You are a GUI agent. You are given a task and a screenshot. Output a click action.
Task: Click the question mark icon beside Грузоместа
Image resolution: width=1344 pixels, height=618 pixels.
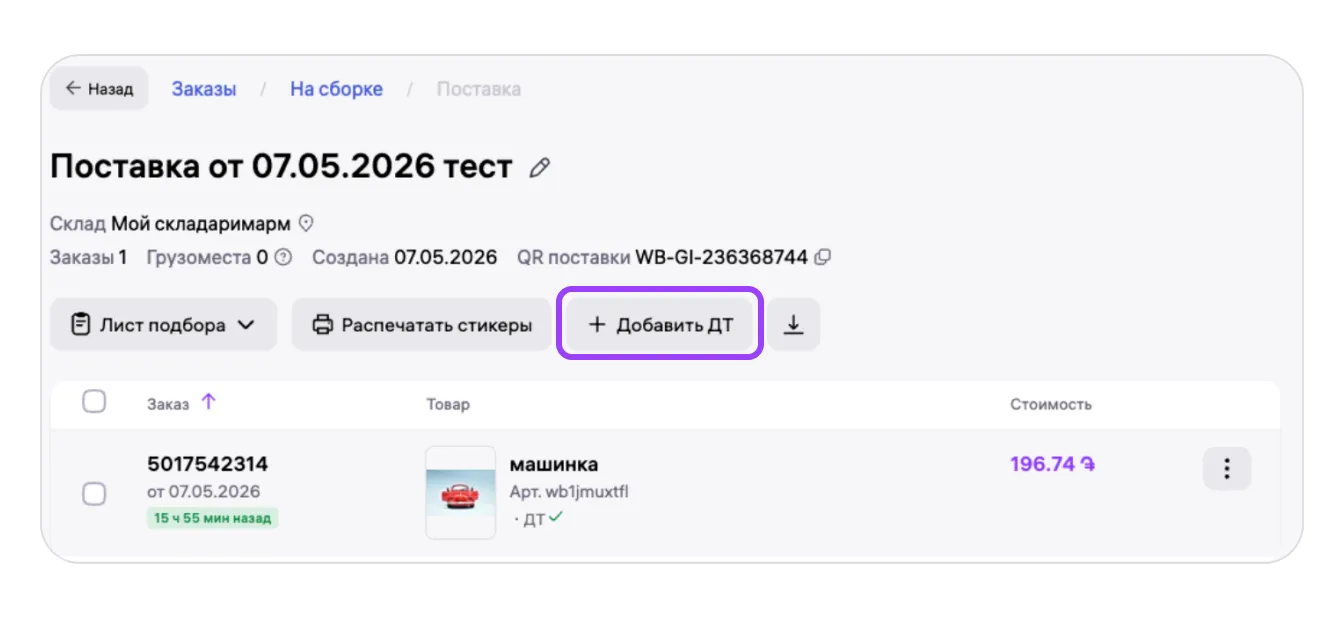(283, 257)
